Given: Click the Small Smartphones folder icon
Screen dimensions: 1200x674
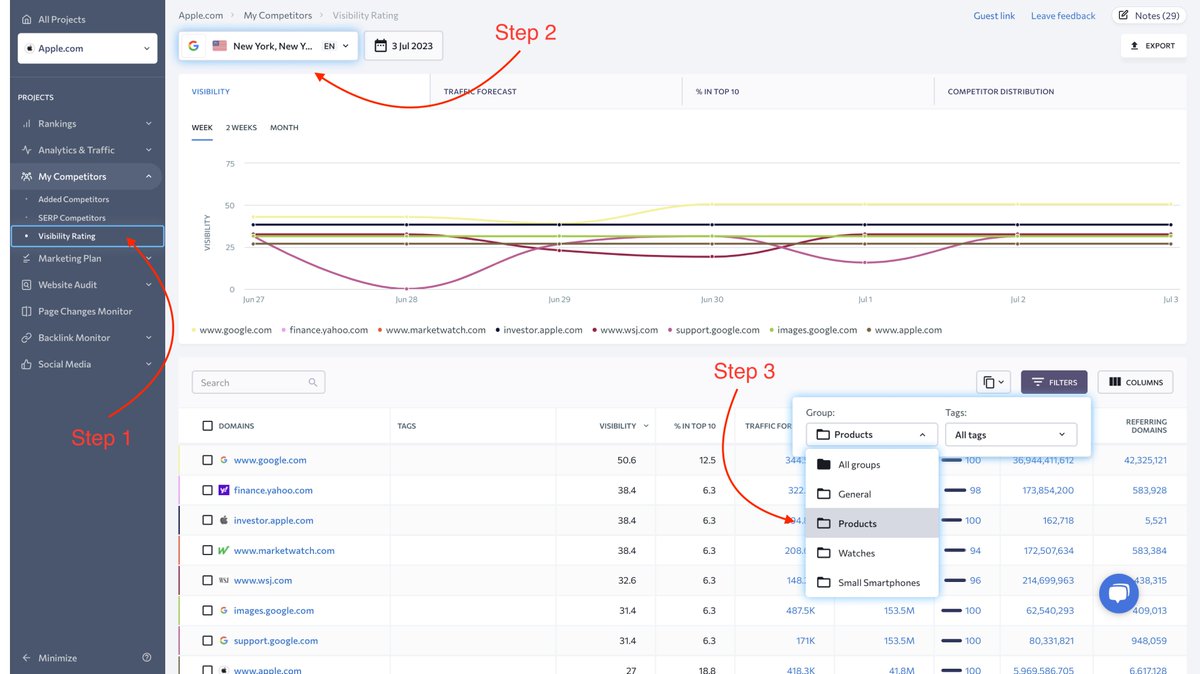Looking at the screenshot, I should point(824,583).
